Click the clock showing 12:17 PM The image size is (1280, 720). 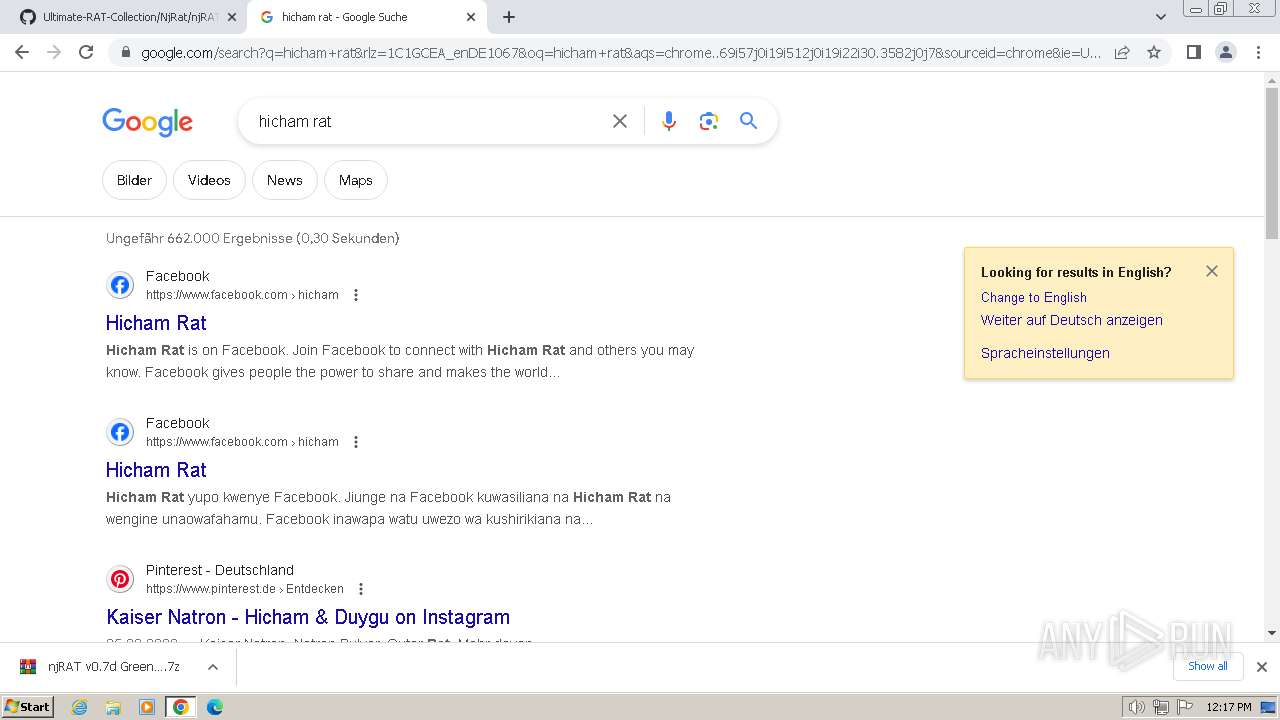click(1229, 707)
